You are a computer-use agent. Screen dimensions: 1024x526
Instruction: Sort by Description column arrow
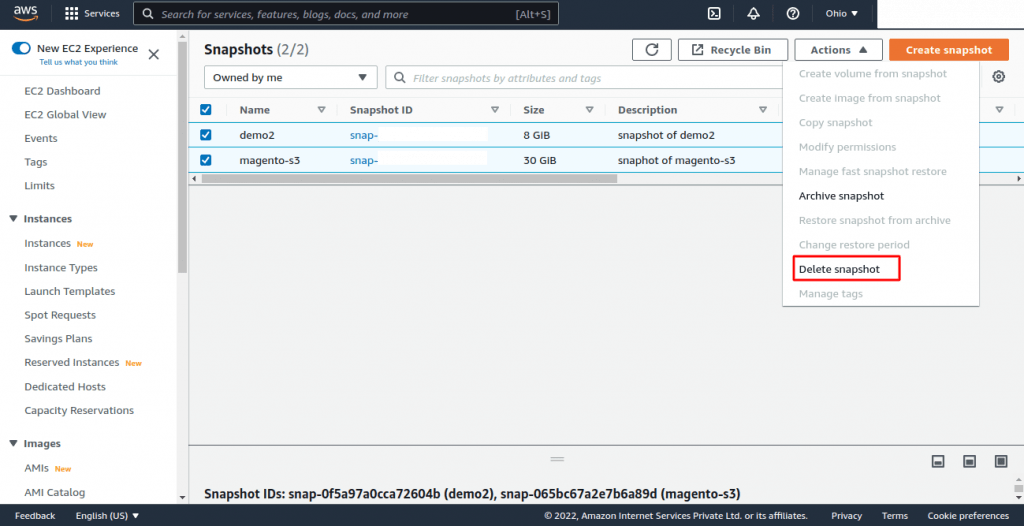pos(763,110)
